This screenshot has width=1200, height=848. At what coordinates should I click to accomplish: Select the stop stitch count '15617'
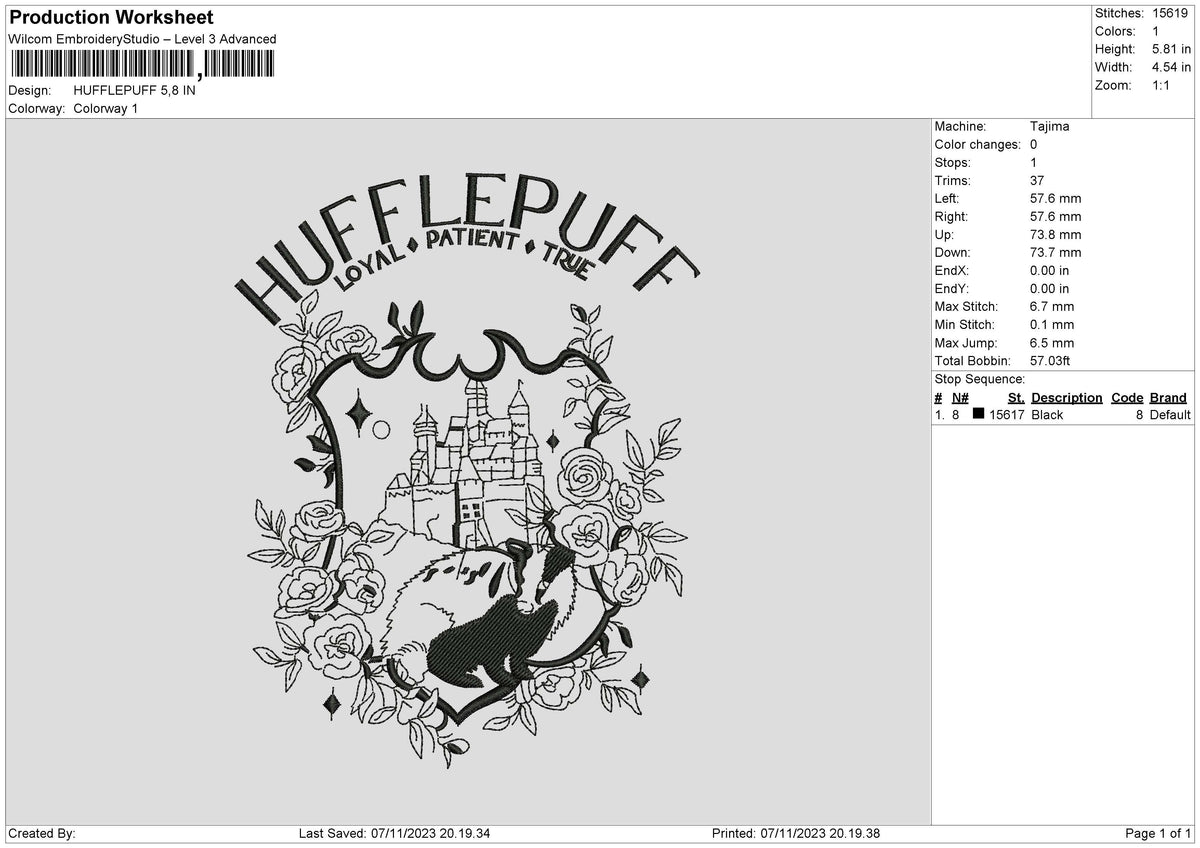(x=1007, y=414)
